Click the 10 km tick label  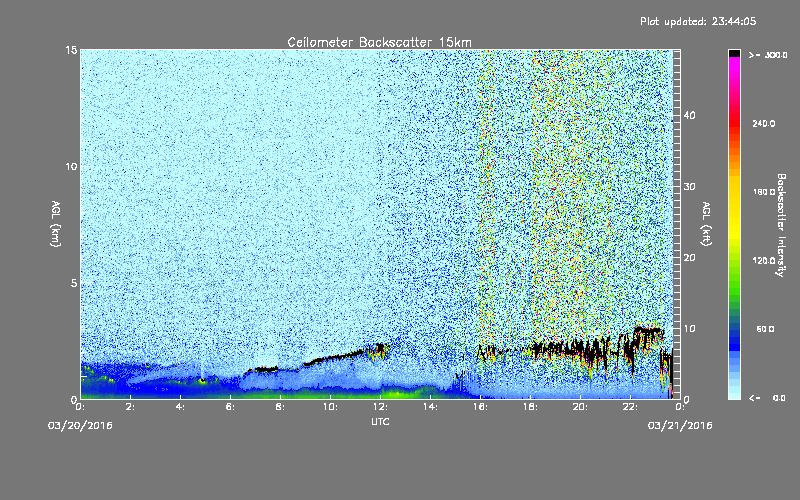click(70, 166)
